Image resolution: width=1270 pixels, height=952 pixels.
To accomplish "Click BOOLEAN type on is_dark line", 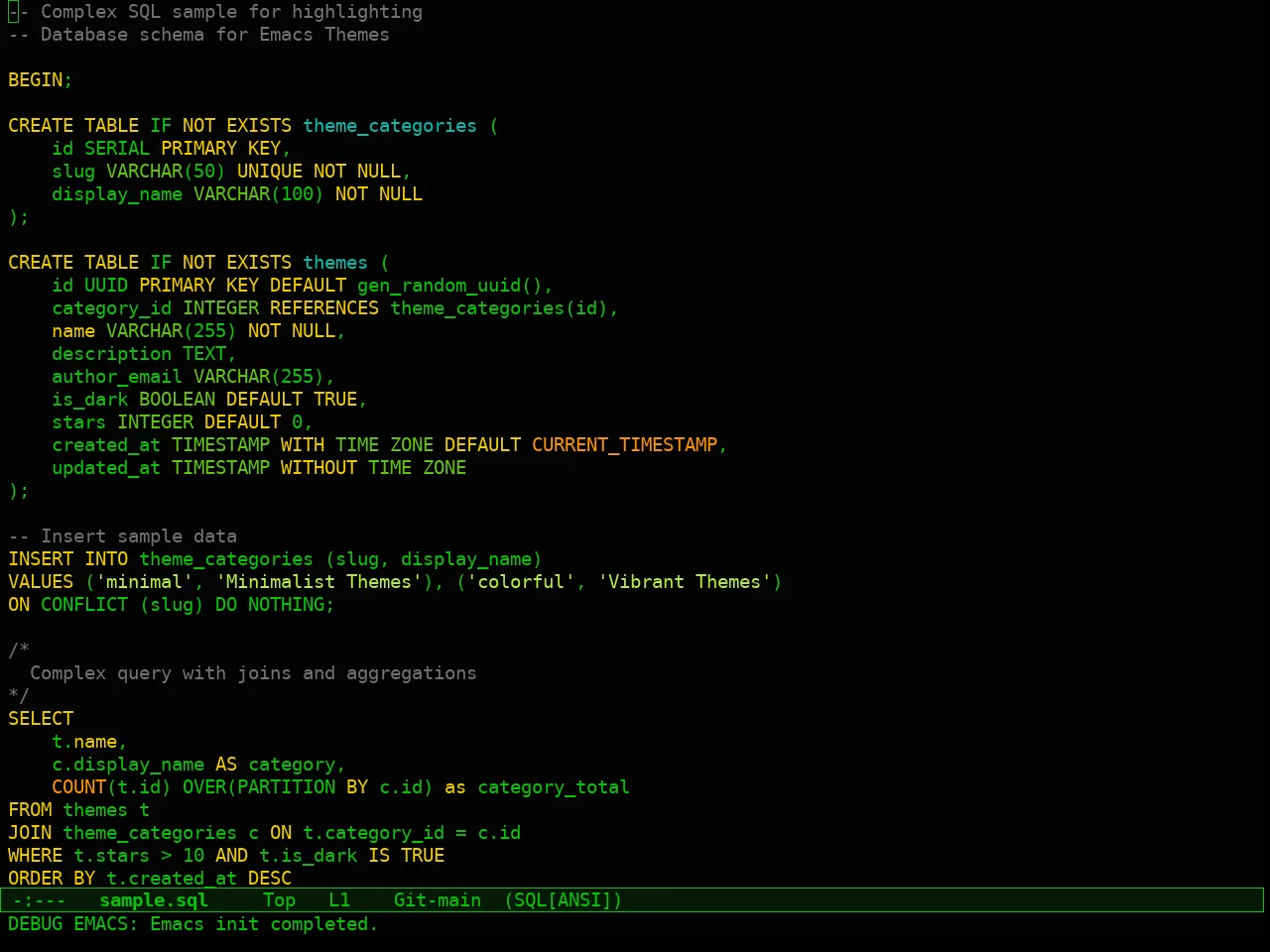I will point(177,400).
